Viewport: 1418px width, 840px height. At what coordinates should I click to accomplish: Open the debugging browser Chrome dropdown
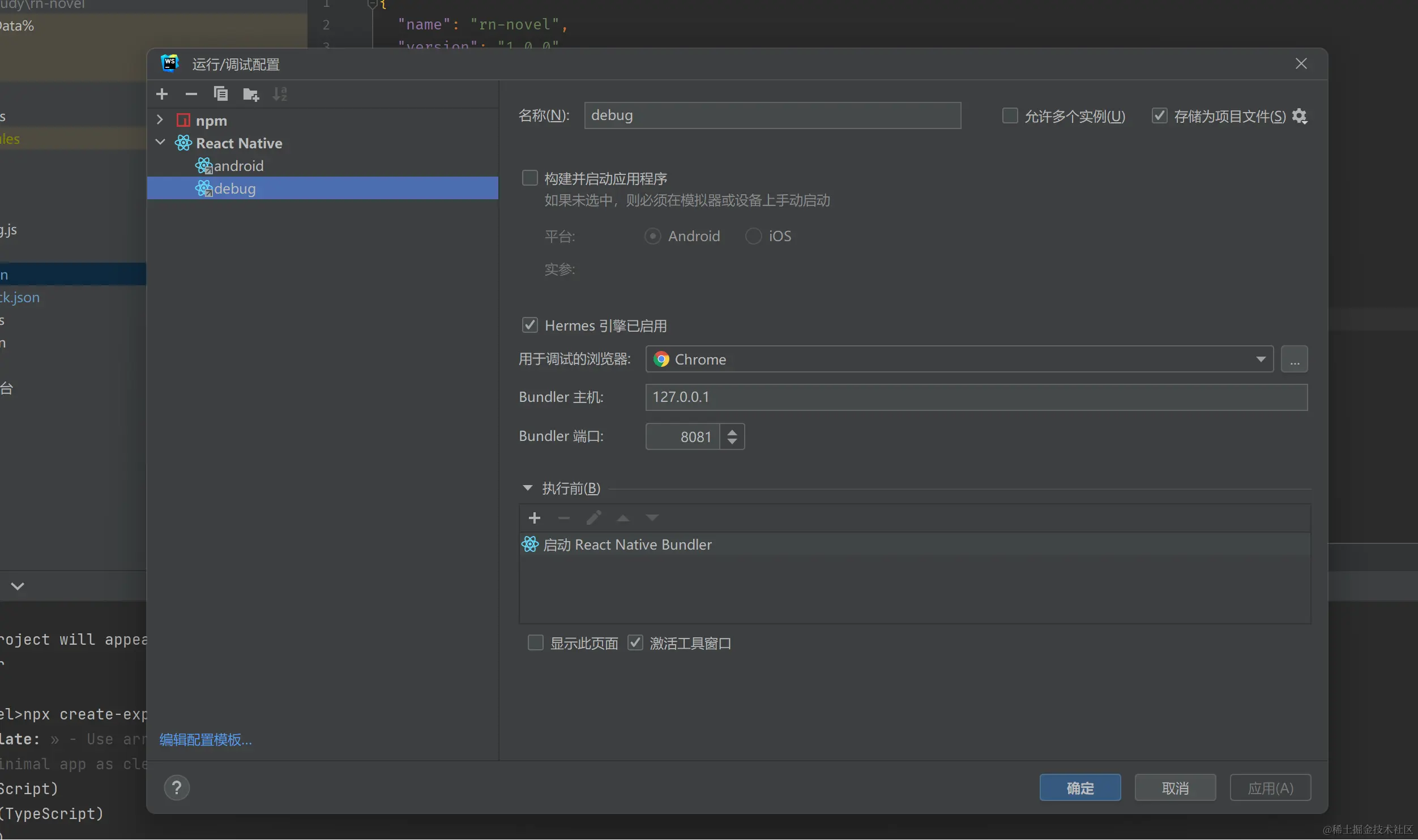(x=959, y=359)
